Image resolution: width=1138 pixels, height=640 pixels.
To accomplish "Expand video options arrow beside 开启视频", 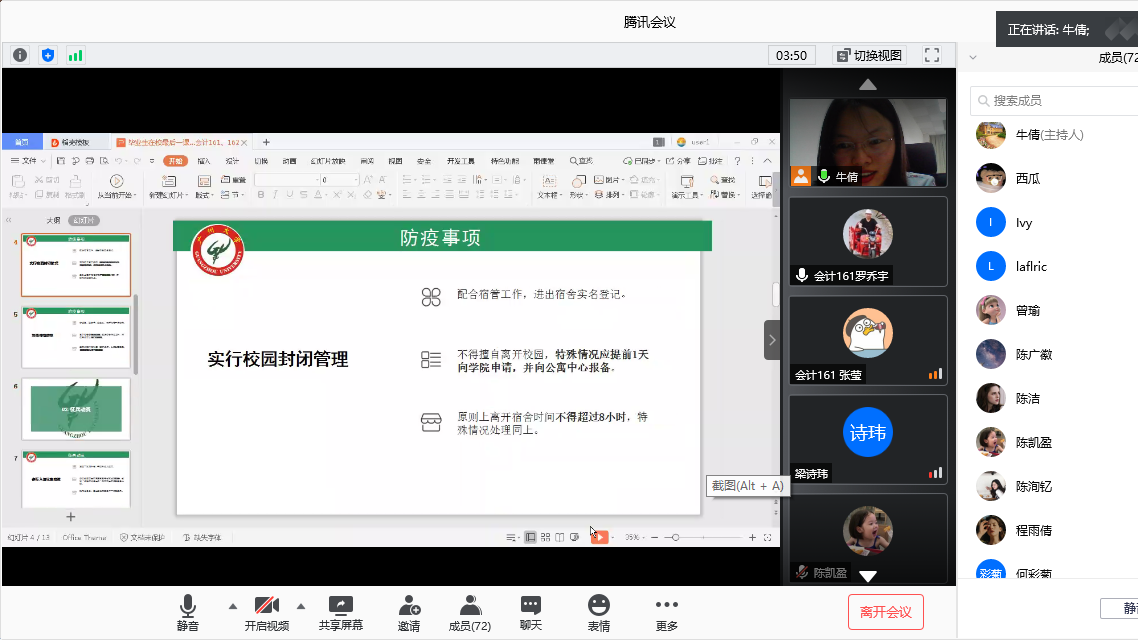I will tap(300, 606).
